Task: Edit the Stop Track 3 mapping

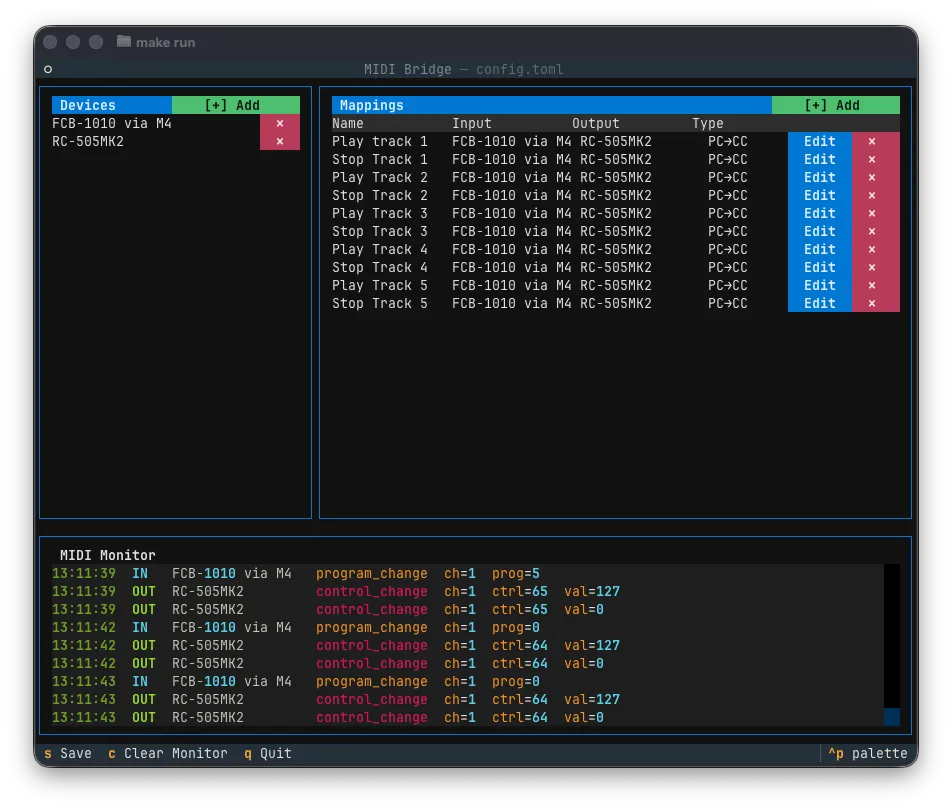Action: point(820,231)
